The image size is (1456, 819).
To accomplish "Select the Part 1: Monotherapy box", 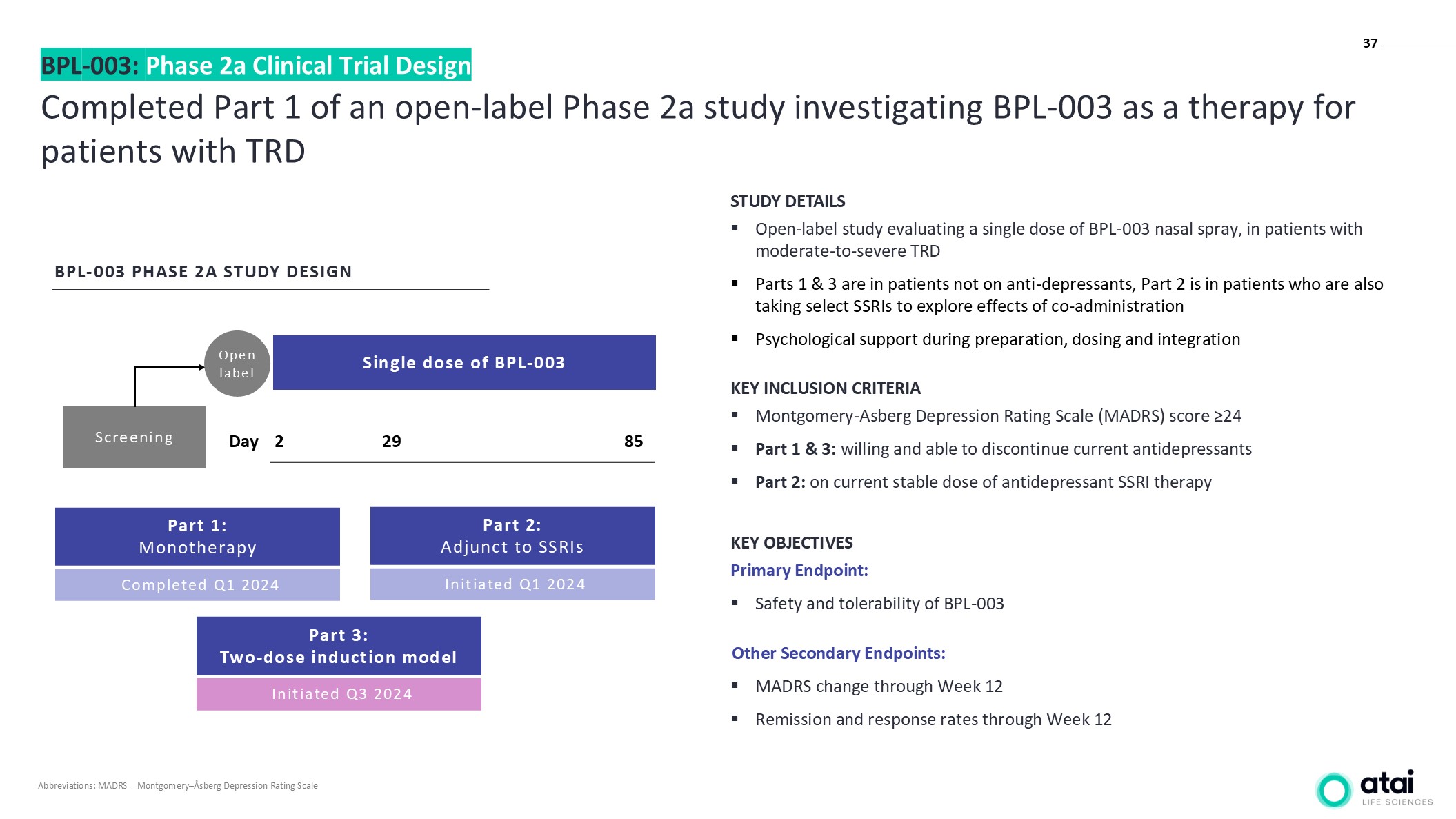I will [x=197, y=537].
